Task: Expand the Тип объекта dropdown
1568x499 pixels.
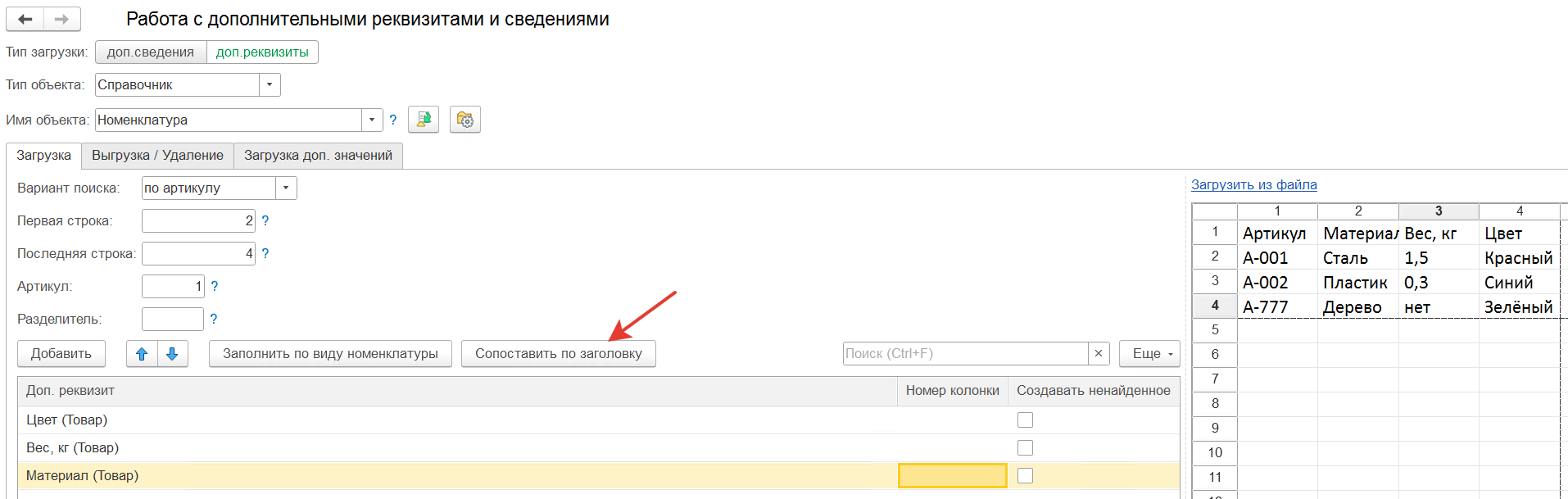Action: tap(270, 85)
